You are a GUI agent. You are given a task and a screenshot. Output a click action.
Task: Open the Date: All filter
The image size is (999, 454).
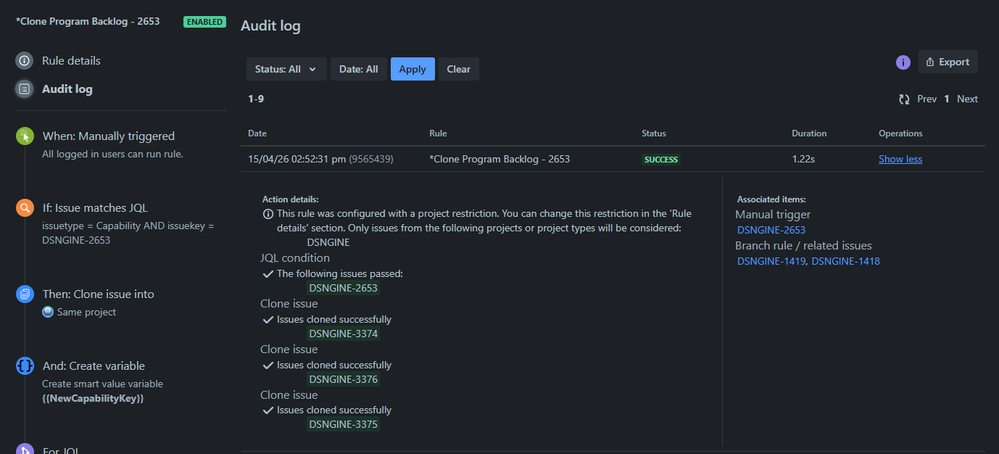click(358, 69)
